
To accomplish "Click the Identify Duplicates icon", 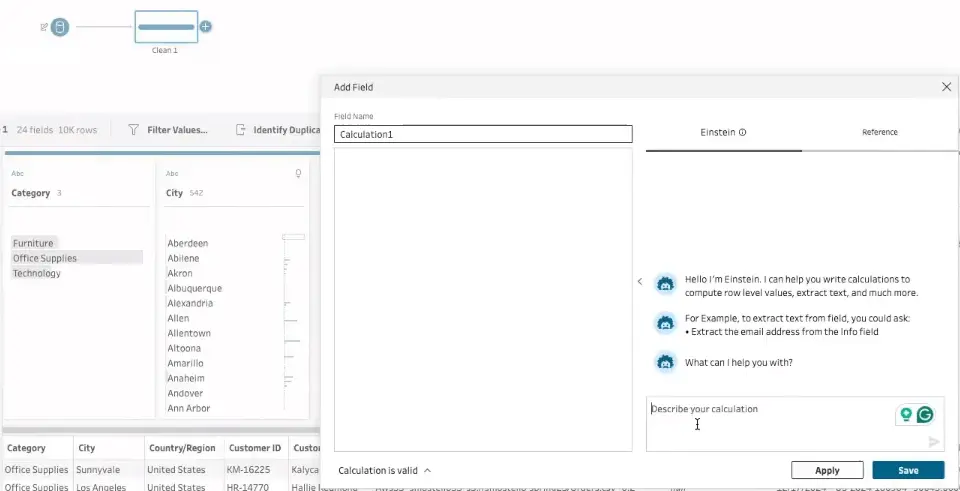I will (x=241, y=130).
